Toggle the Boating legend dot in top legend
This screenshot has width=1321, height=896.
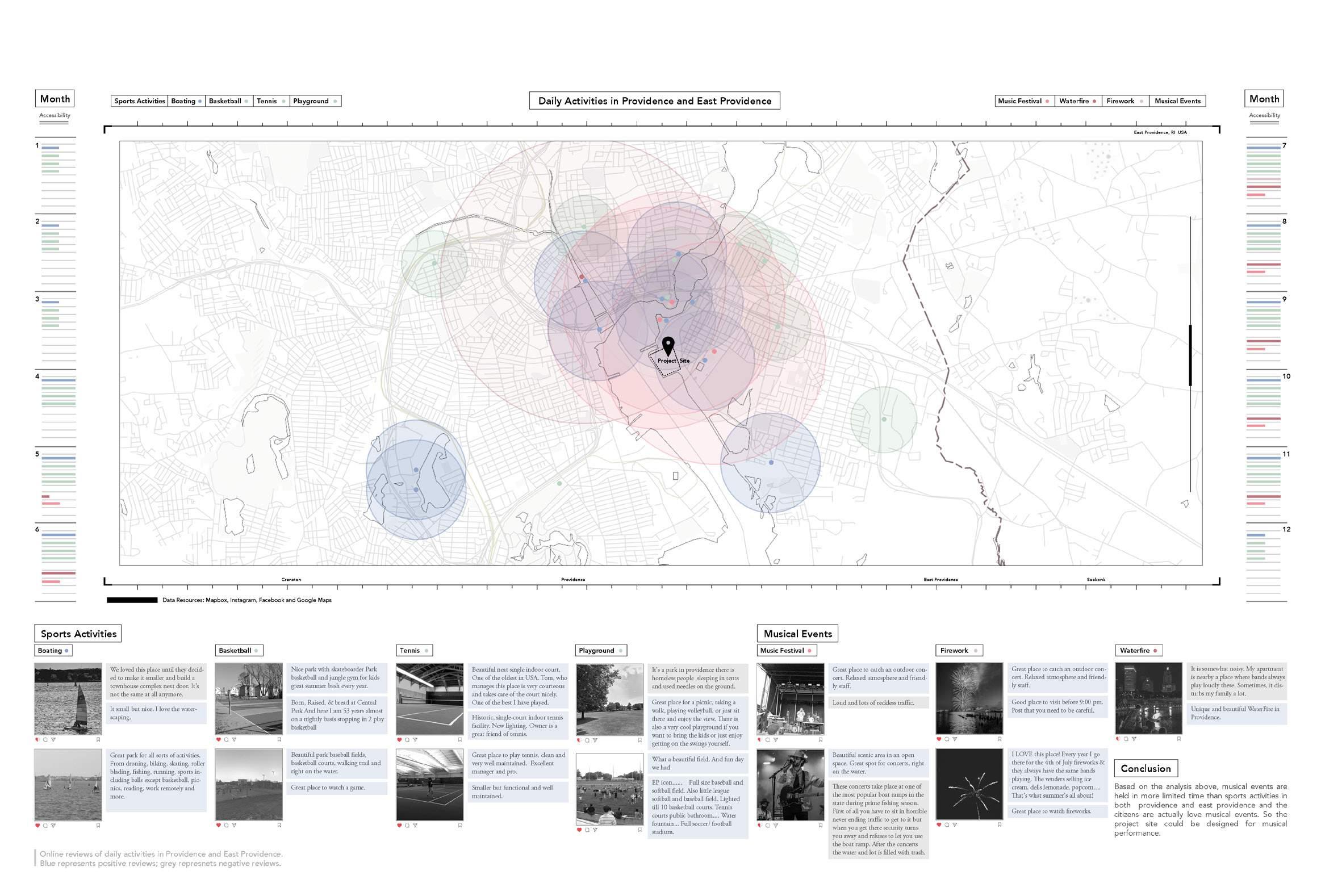click(199, 101)
